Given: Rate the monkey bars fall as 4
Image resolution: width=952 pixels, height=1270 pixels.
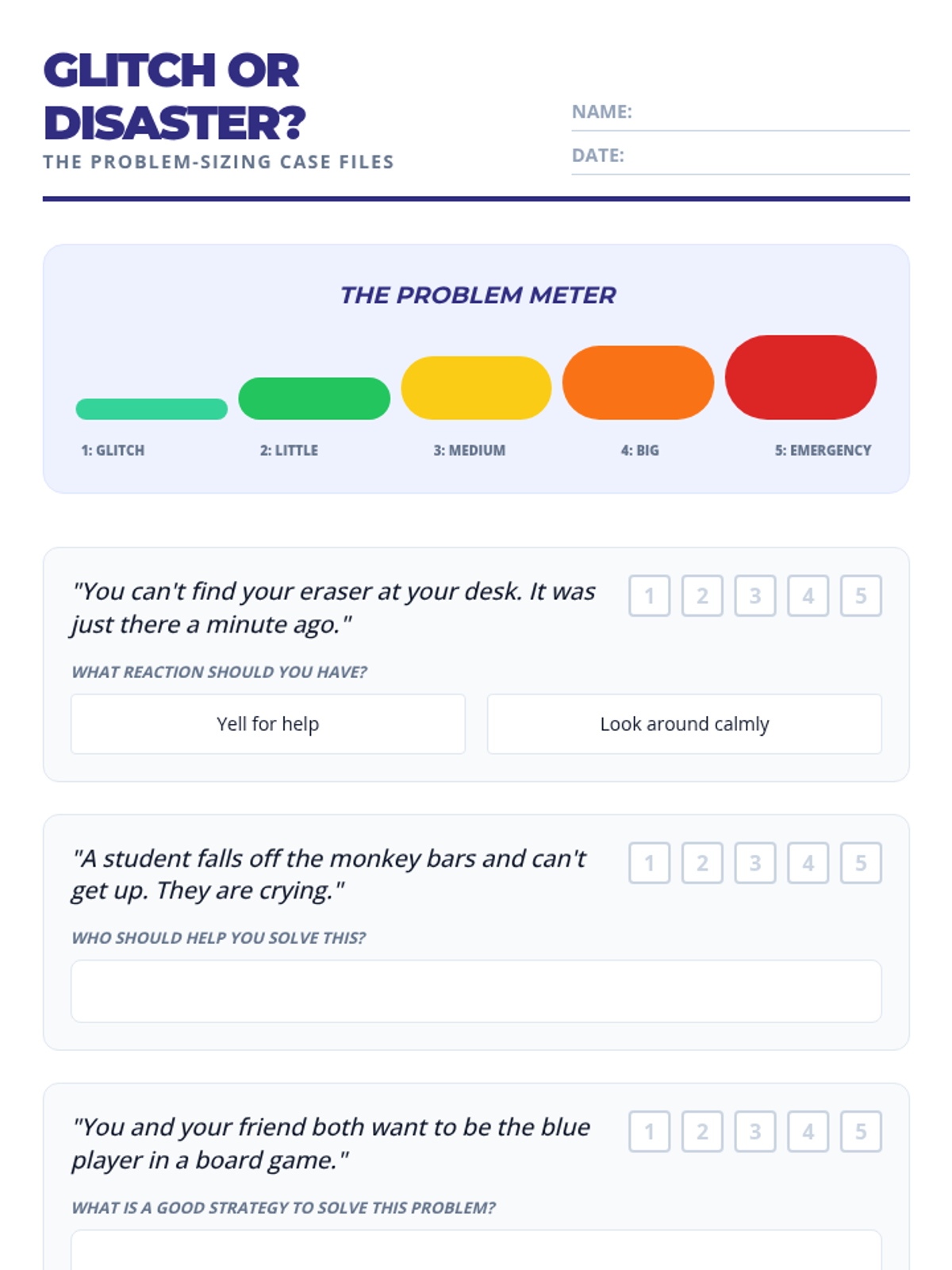Looking at the screenshot, I should pyautogui.click(x=808, y=863).
